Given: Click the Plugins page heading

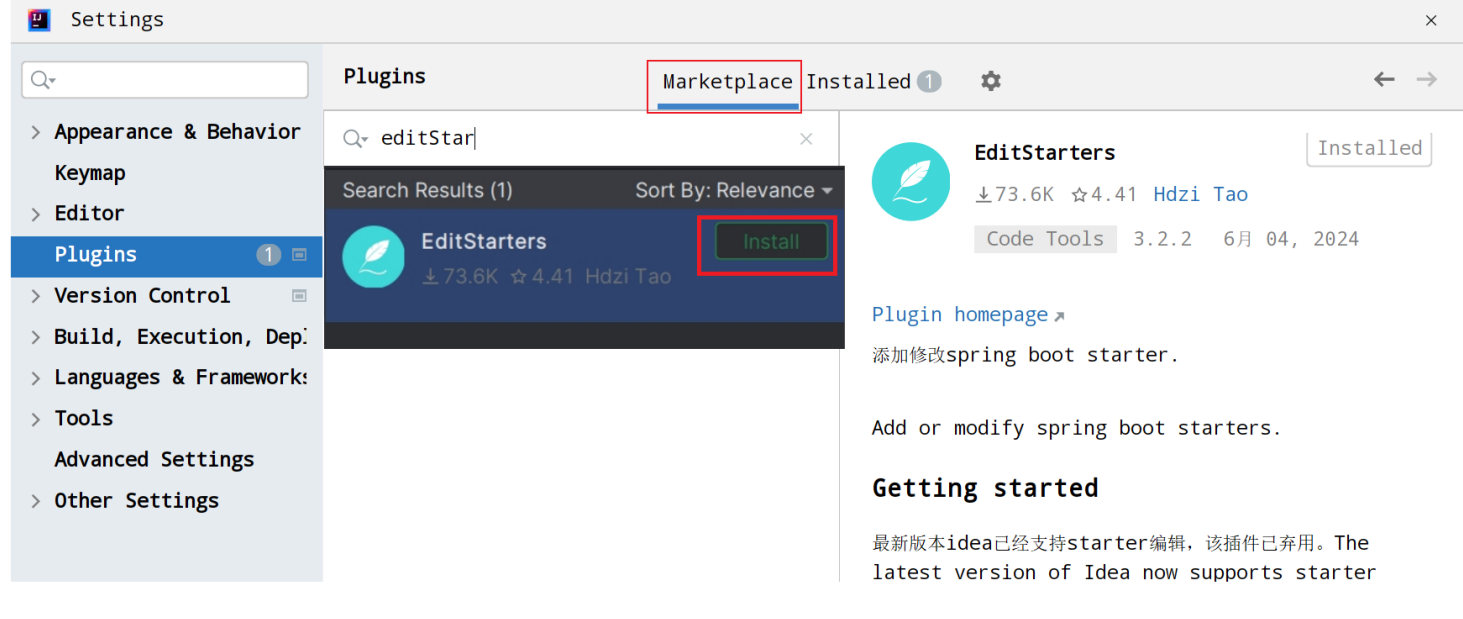Looking at the screenshot, I should (x=385, y=76).
